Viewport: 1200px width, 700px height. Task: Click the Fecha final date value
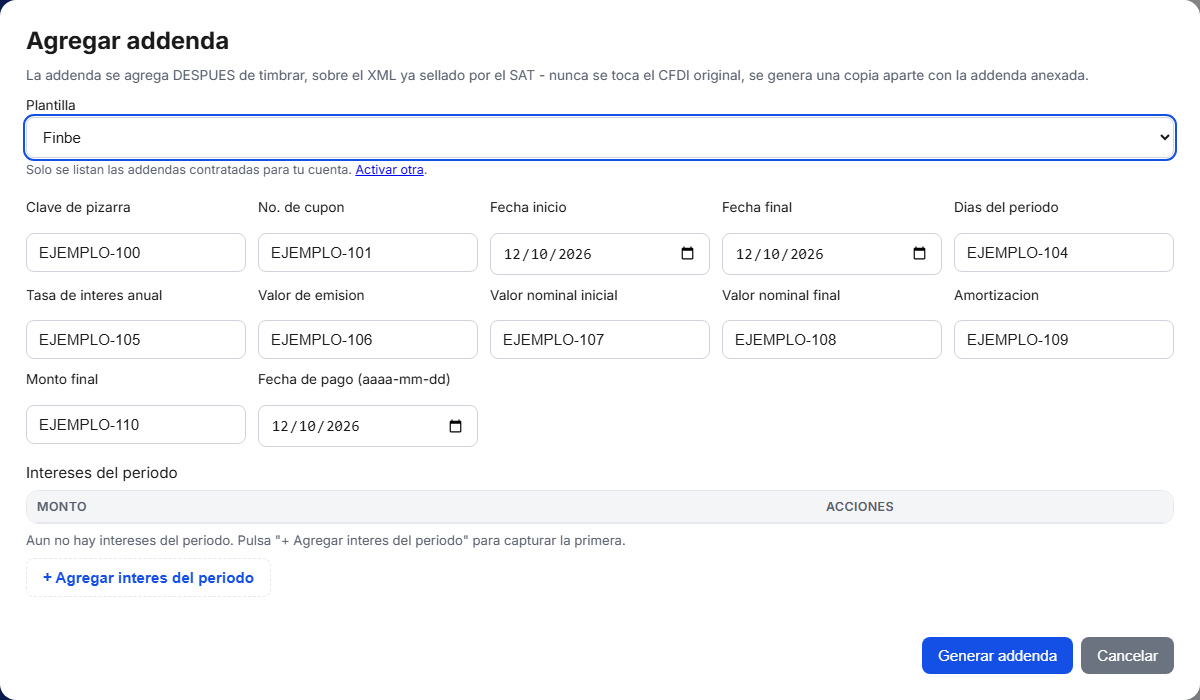point(779,254)
